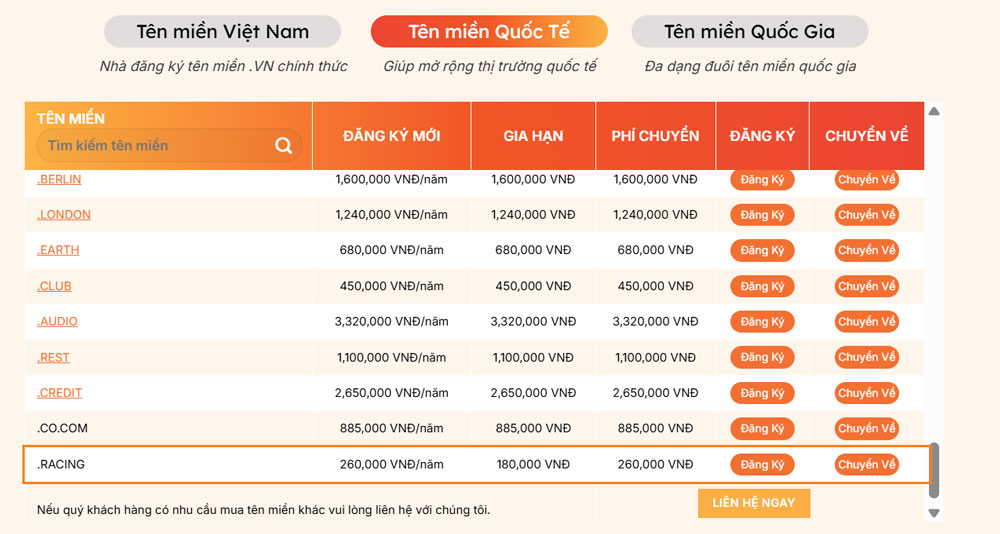Click the scrollbar down arrow

[x=934, y=513]
